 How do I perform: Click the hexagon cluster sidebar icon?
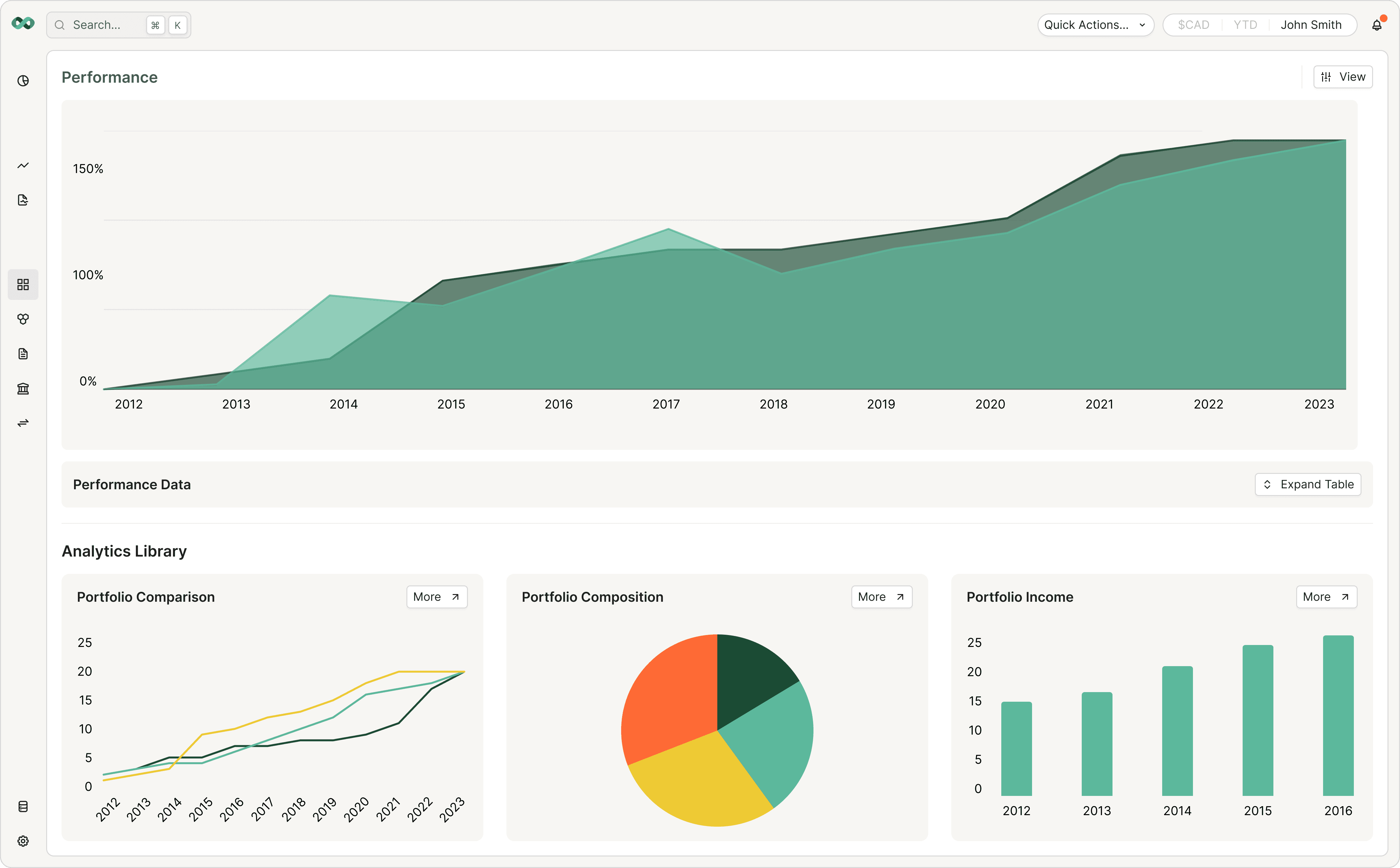(x=23, y=319)
